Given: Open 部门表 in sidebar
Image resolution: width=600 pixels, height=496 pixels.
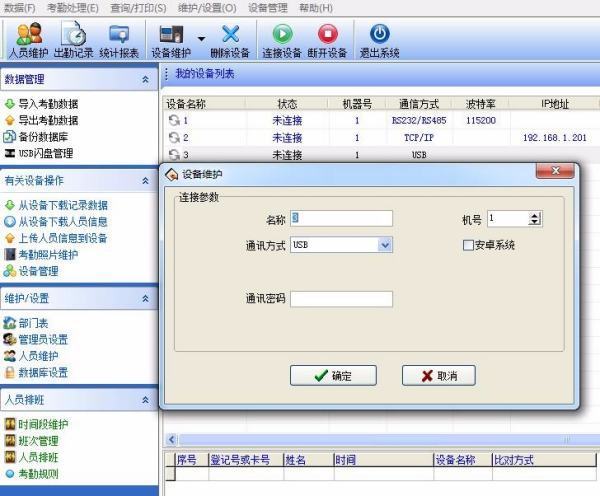Looking at the screenshot, I should 26,323.
